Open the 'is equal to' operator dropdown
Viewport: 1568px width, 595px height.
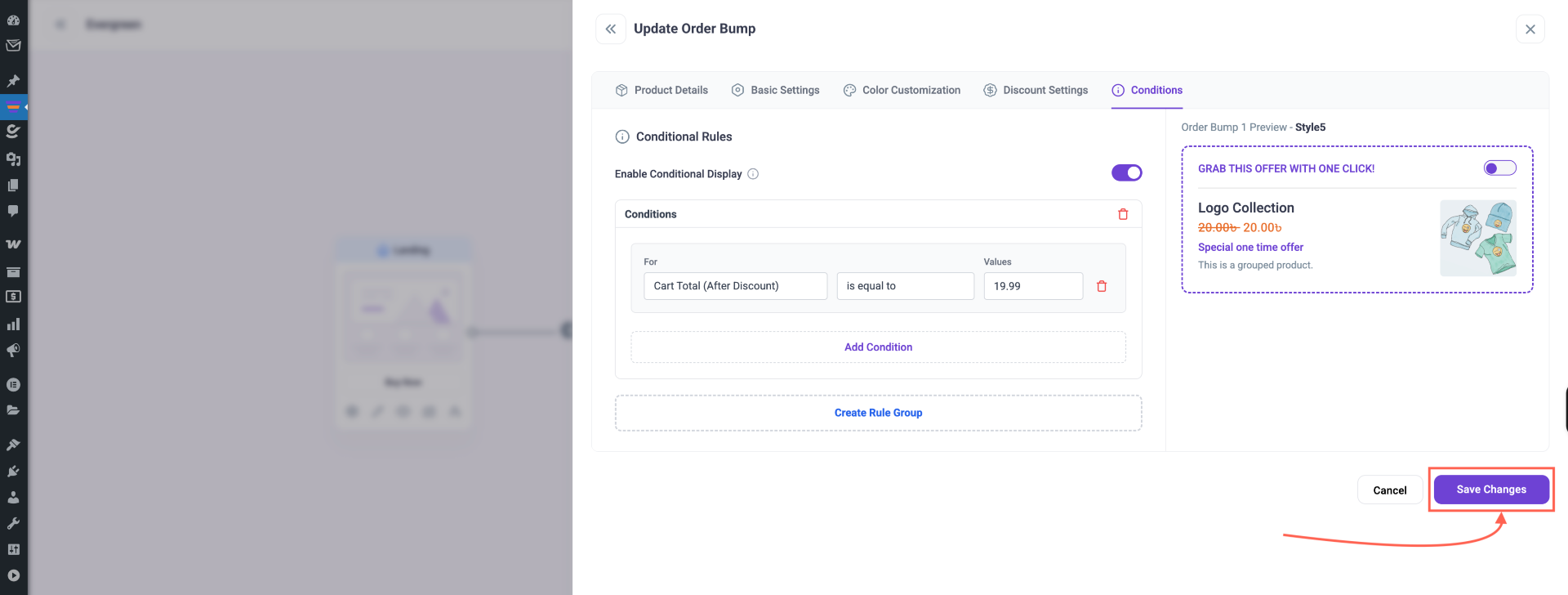click(x=905, y=286)
